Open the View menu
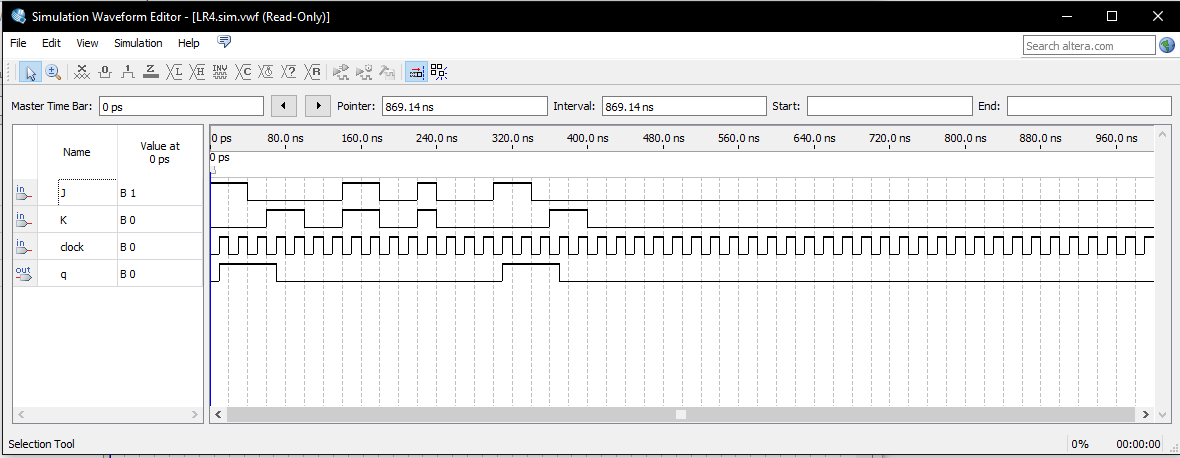1180x458 pixels. tap(88, 43)
